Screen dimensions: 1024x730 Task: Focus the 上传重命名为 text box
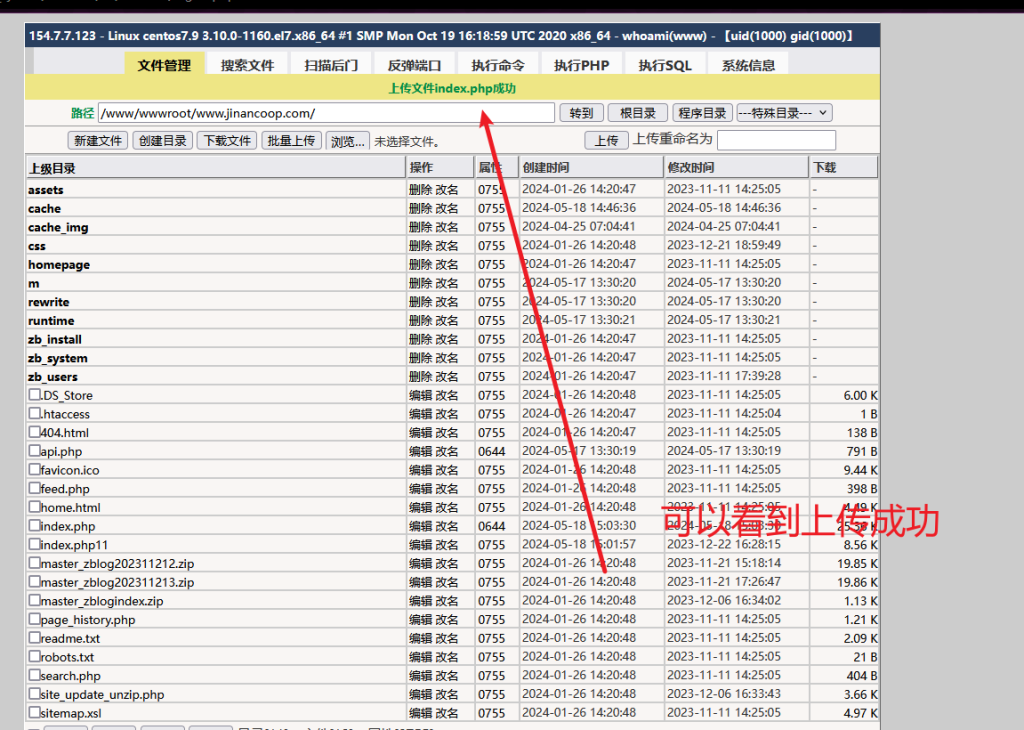(x=776, y=140)
